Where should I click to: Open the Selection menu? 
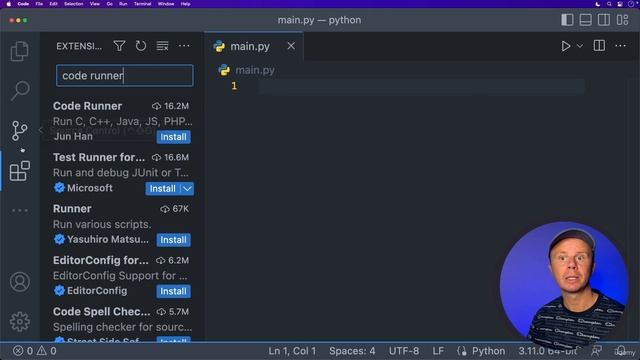point(73,4)
